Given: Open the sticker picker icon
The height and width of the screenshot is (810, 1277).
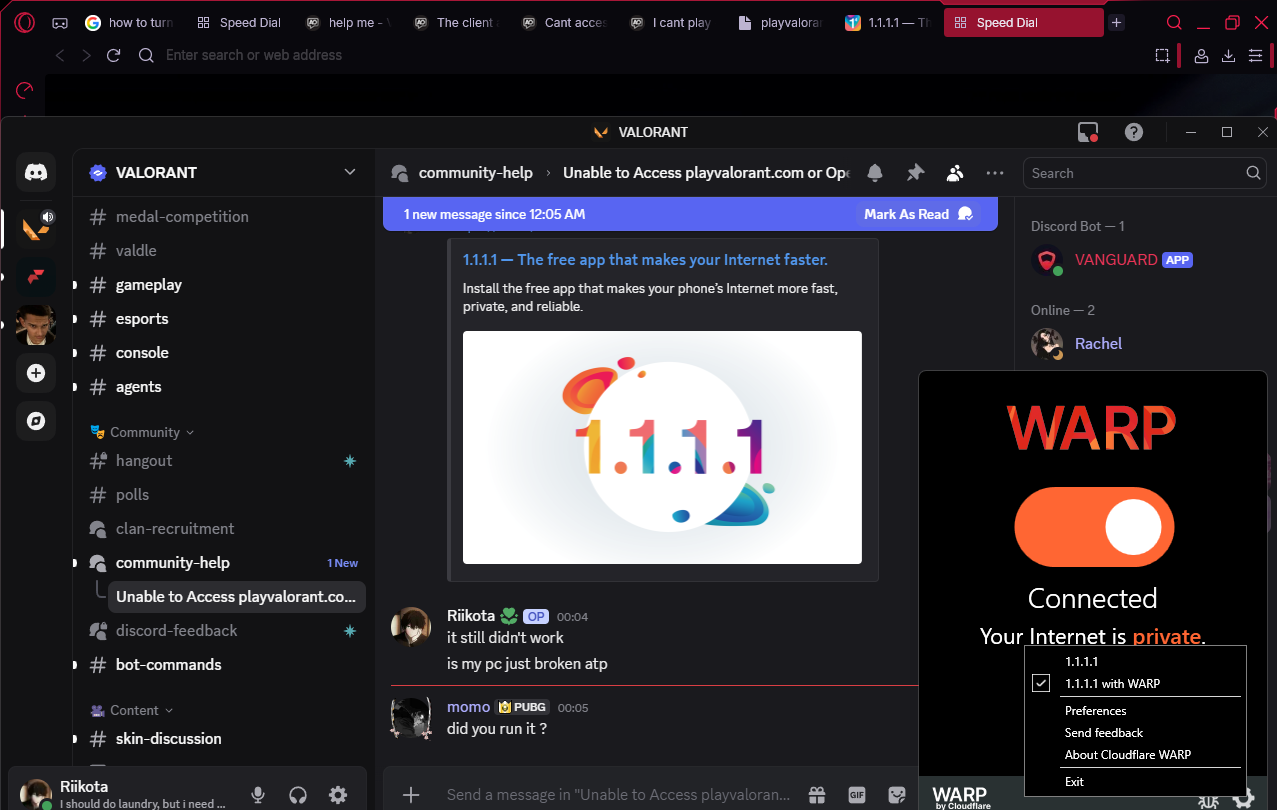Looking at the screenshot, I should 897,795.
